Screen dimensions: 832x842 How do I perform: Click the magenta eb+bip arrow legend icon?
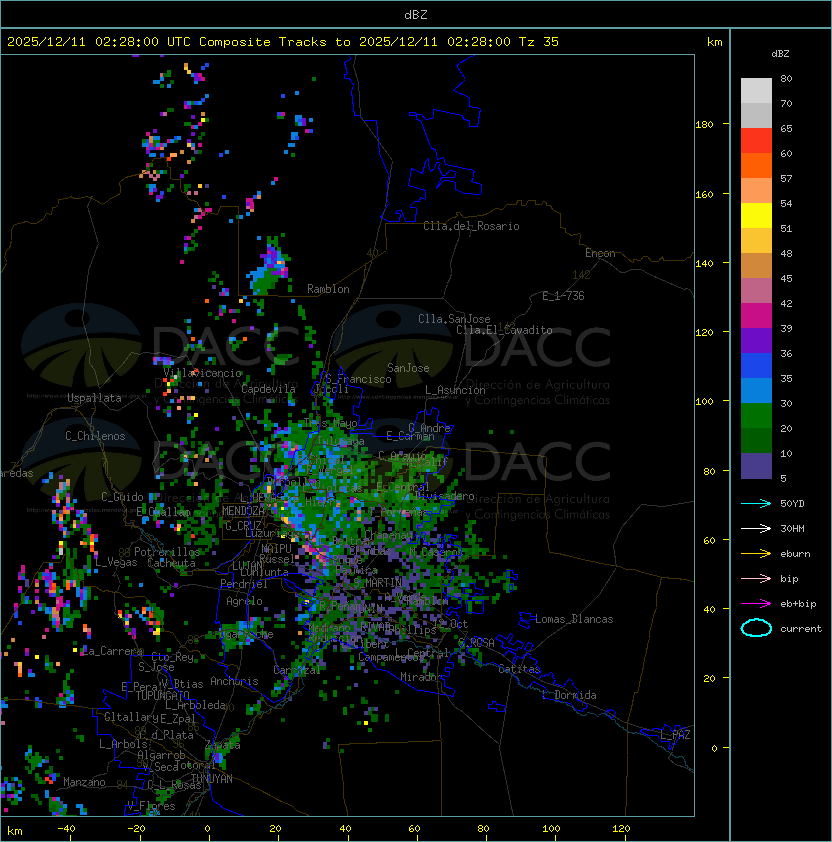[756, 604]
